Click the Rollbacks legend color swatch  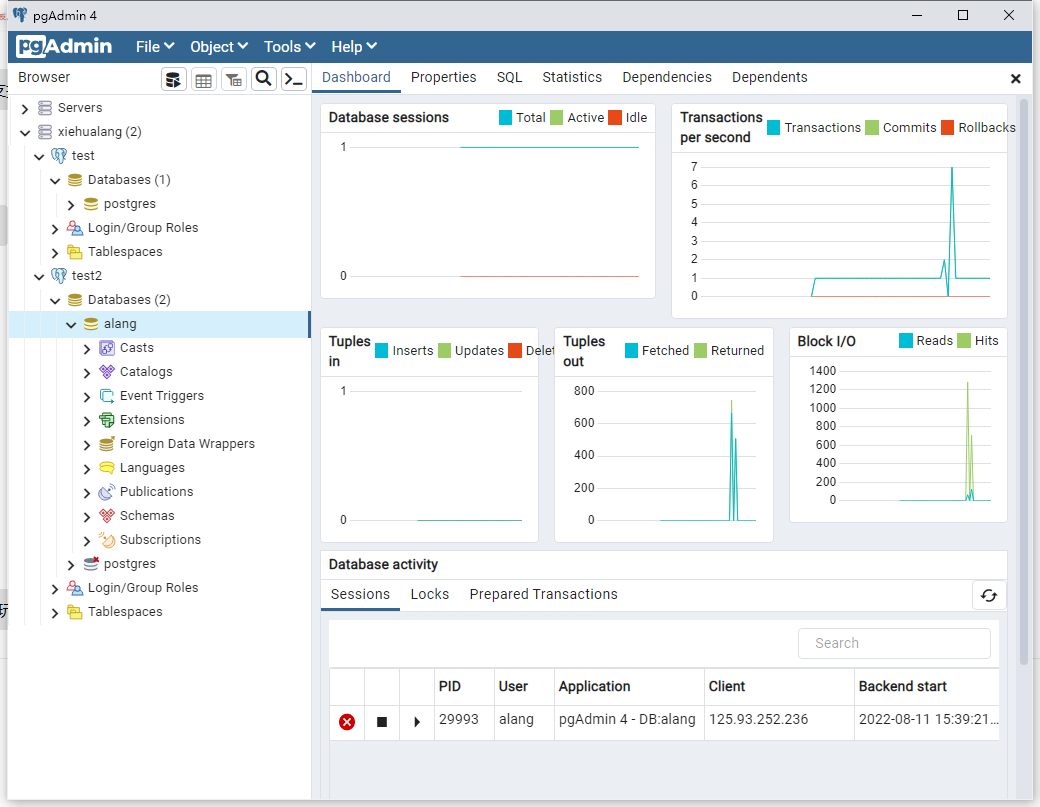pos(947,127)
